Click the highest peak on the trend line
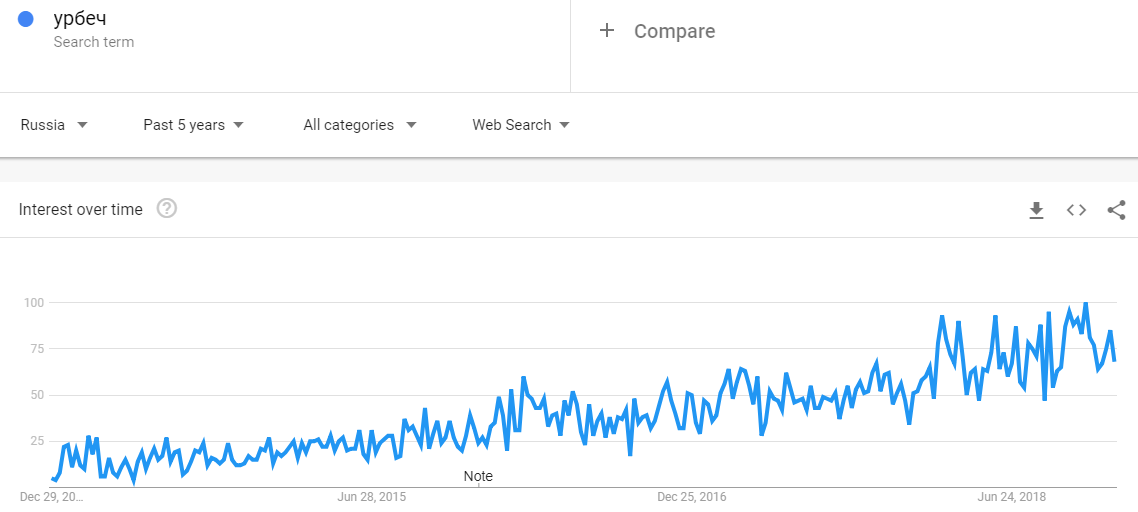The image size is (1138, 512). coord(1085,303)
